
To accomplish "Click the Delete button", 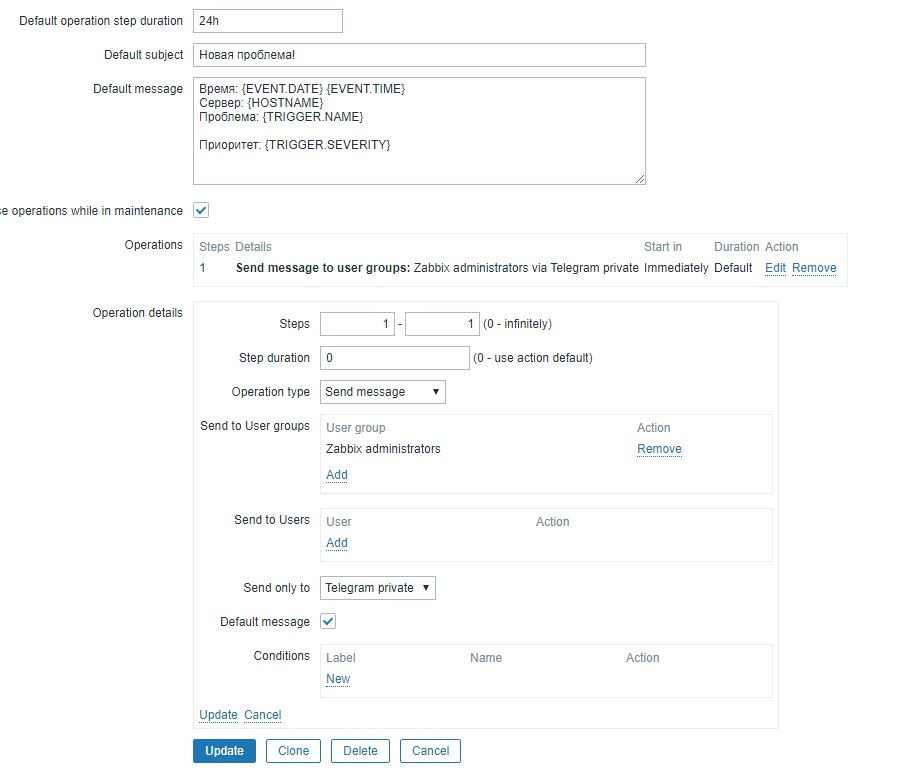I will 360,751.
